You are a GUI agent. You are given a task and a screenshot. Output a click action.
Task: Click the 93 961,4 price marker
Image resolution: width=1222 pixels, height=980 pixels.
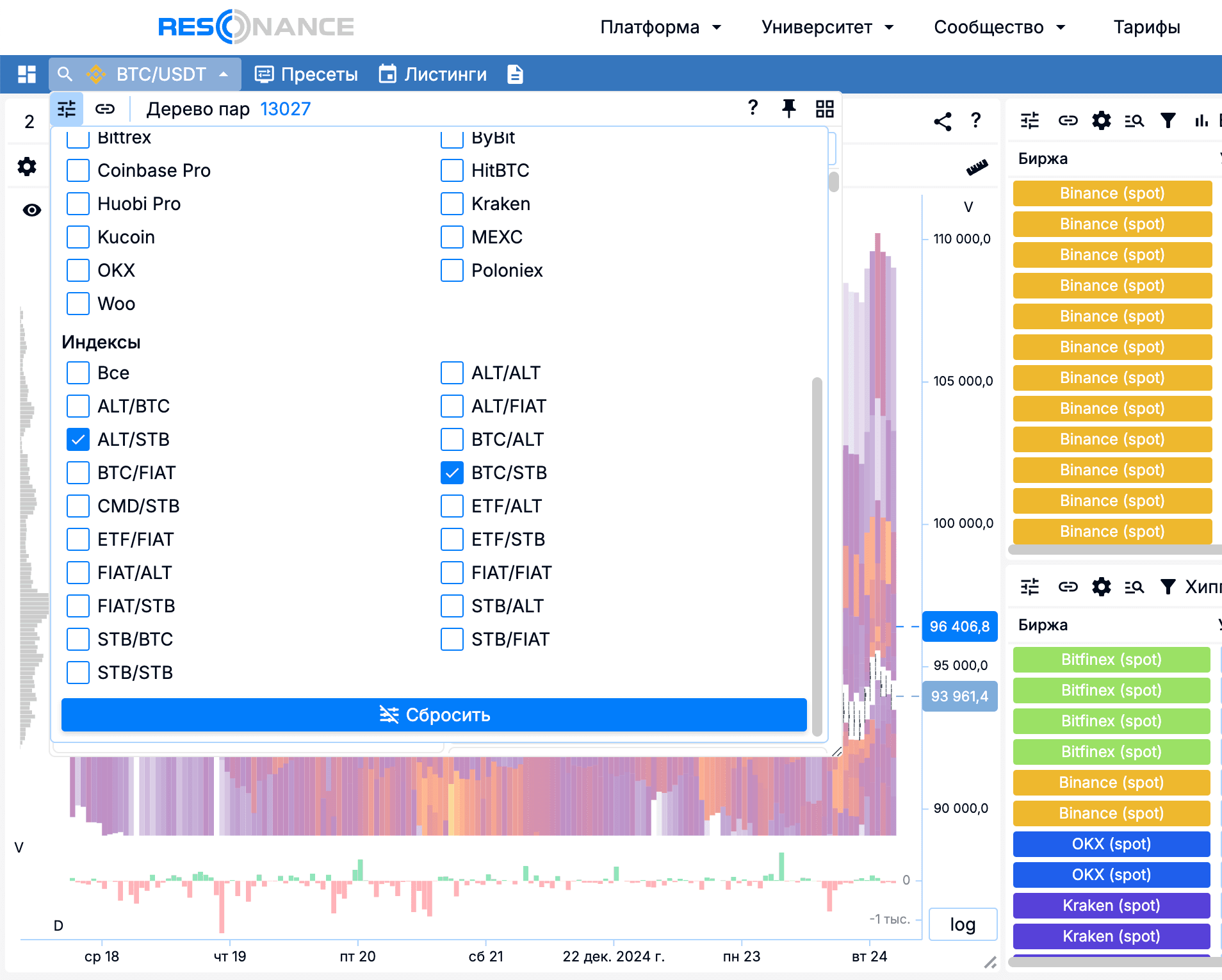tap(959, 696)
